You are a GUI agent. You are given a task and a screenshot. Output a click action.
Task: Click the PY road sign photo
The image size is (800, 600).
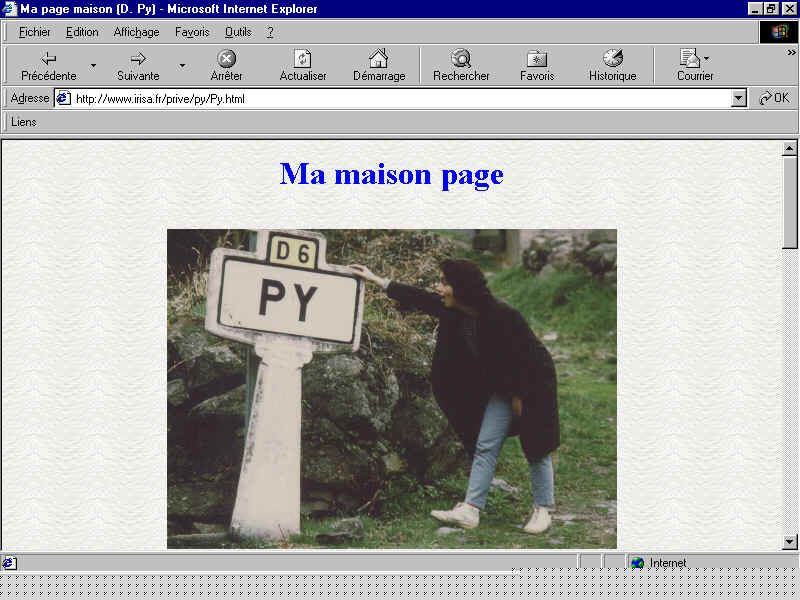[x=392, y=389]
